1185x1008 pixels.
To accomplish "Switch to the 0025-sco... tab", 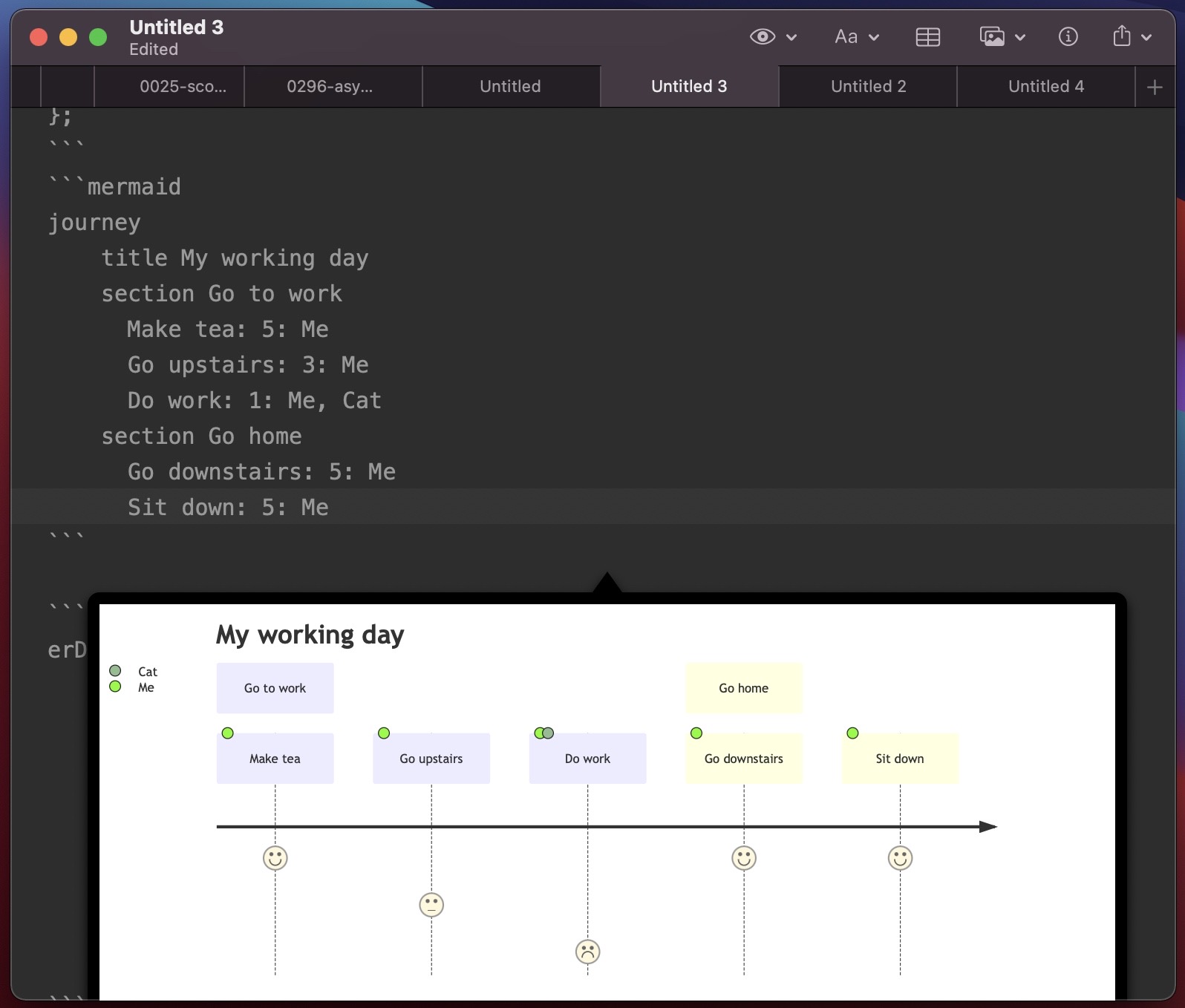I will (x=183, y=87).
